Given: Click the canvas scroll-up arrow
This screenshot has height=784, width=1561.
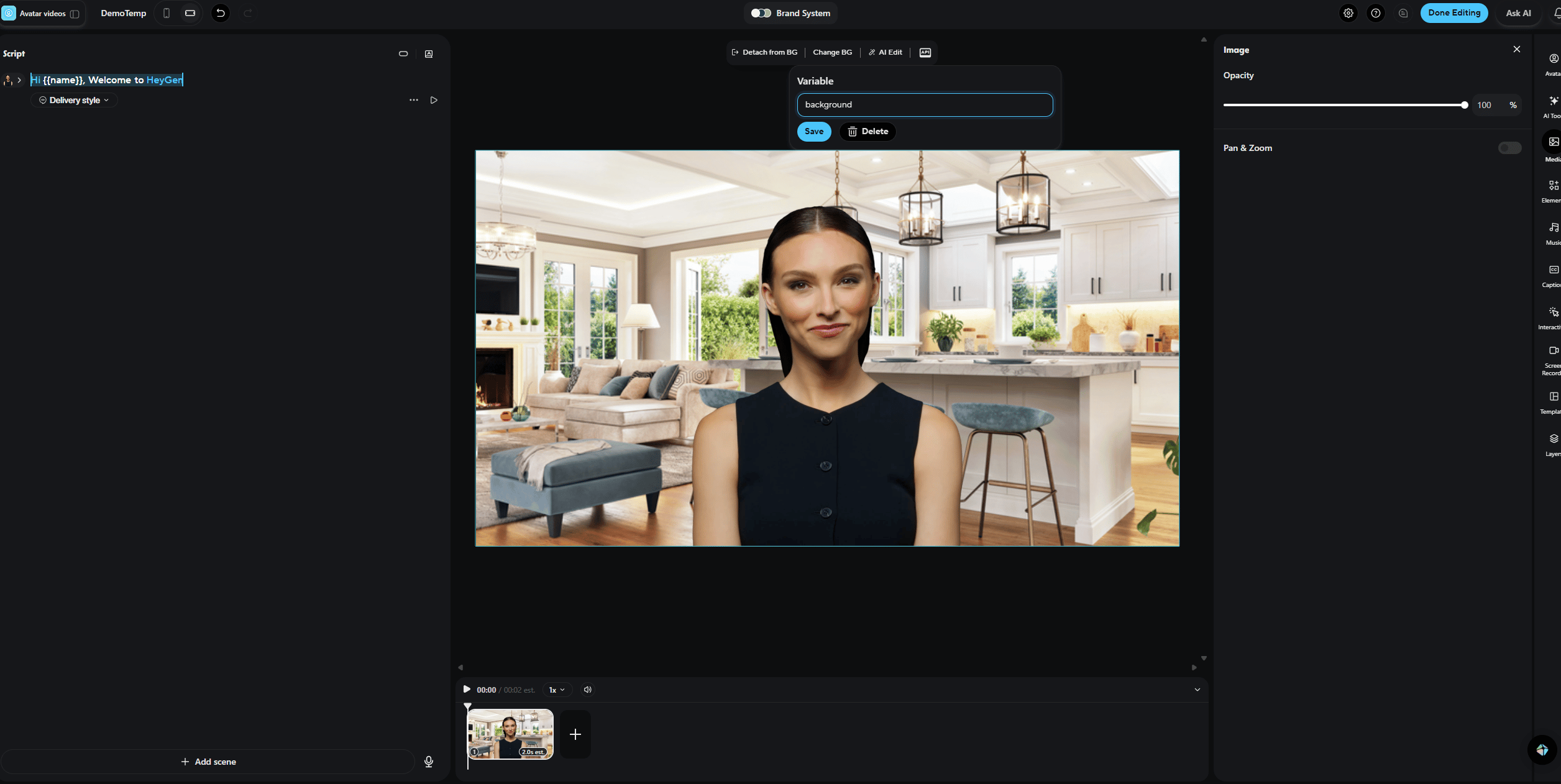Looking at the screenshot, I should coord(1204,40).
